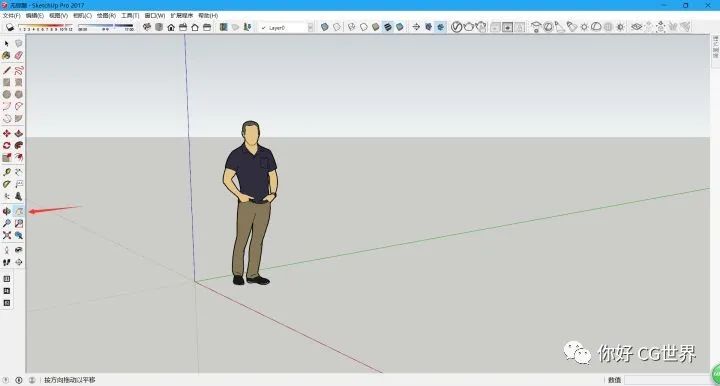720x386 pixels.
Task: Open the 视图(V) menu
Action: (x=59, y=16)
